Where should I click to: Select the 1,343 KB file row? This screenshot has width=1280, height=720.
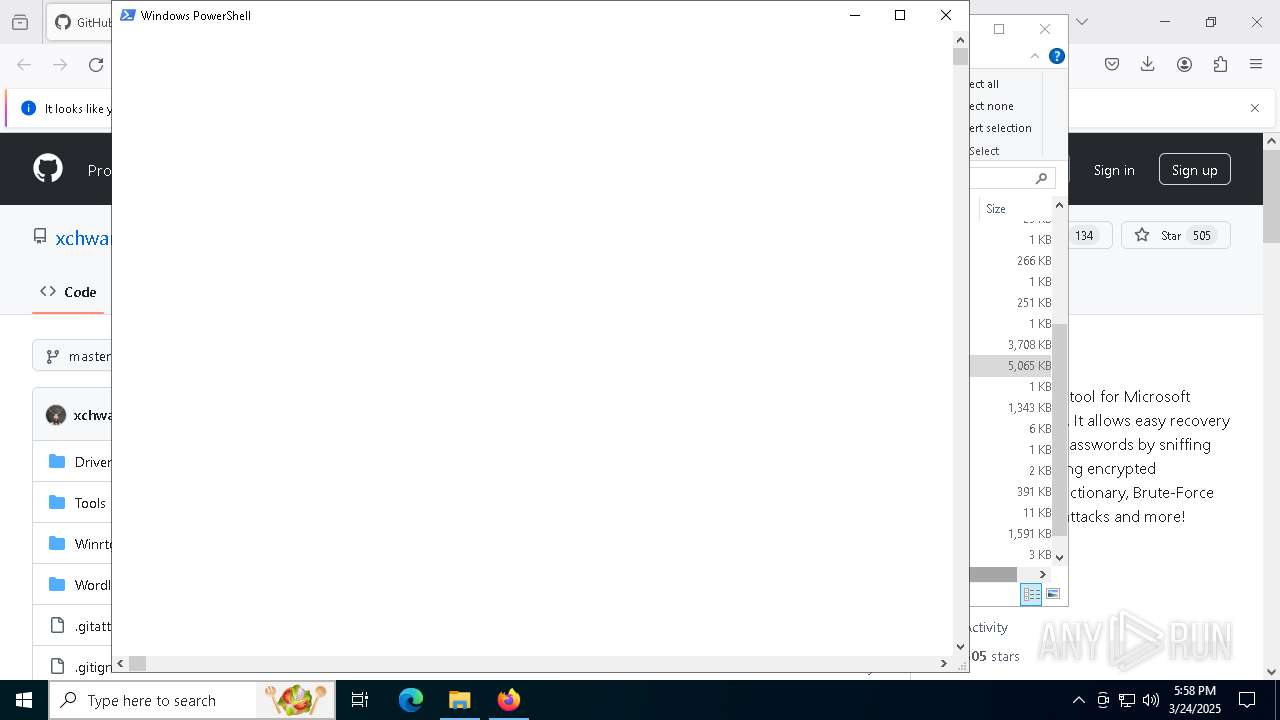1011,408
